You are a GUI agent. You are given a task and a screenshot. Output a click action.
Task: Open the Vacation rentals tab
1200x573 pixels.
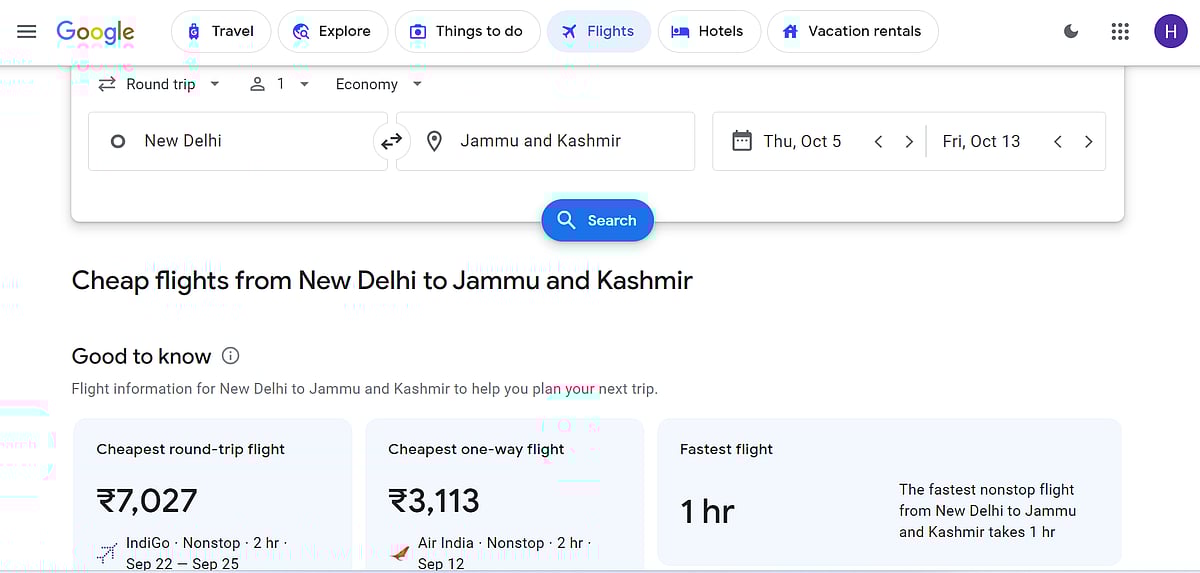[x=852, y=31]
